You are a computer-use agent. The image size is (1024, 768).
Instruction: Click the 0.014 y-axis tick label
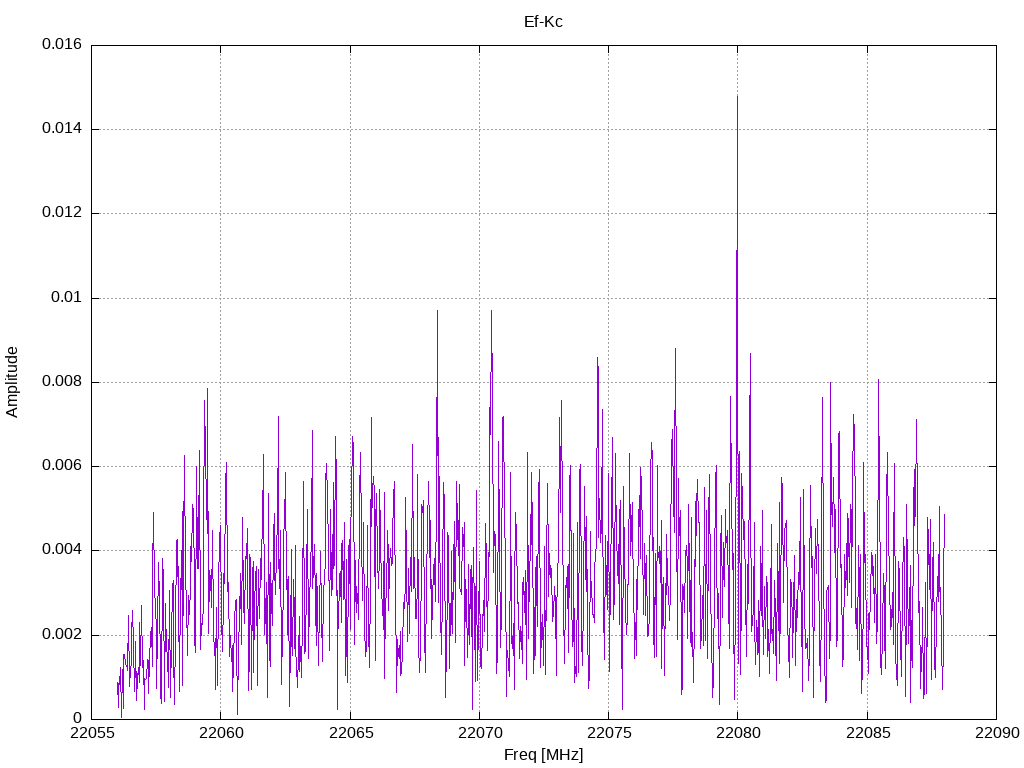[61, 129]
